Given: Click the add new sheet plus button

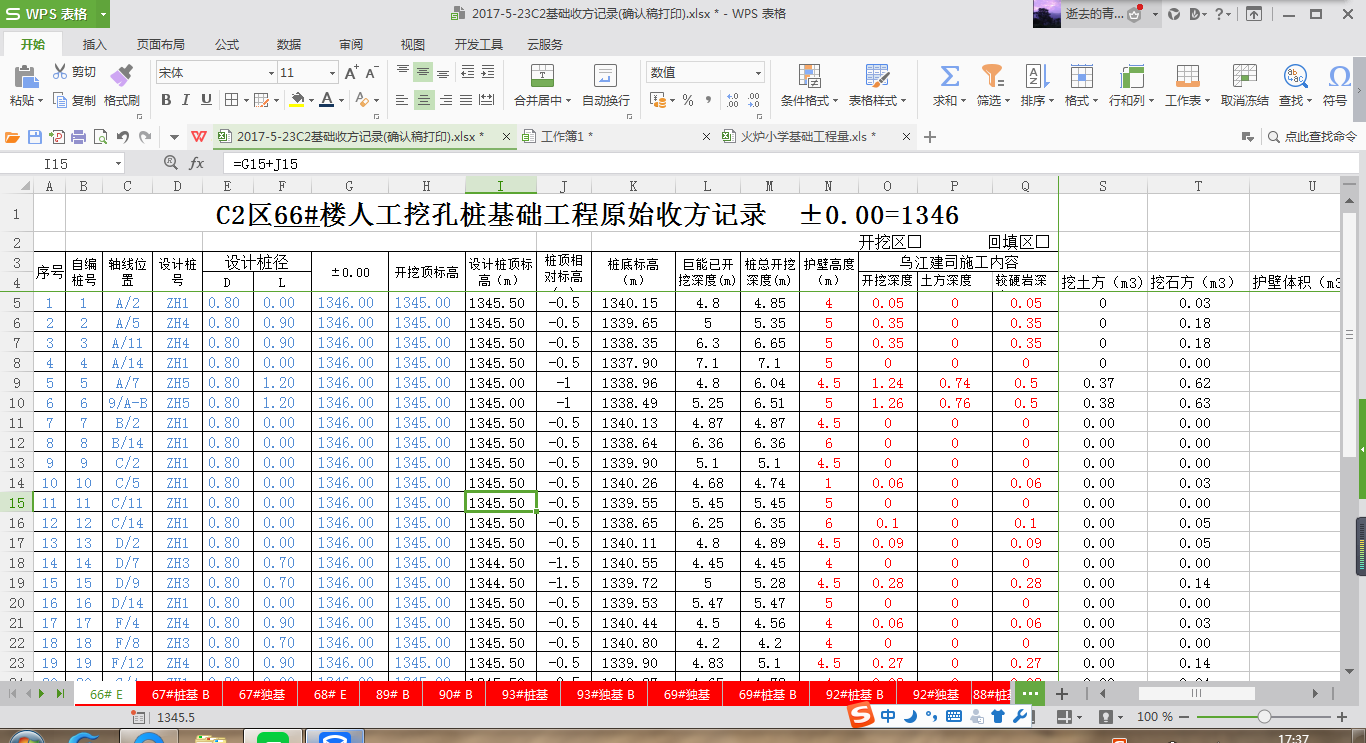Looking at the screenshot, I should 1062,694.
